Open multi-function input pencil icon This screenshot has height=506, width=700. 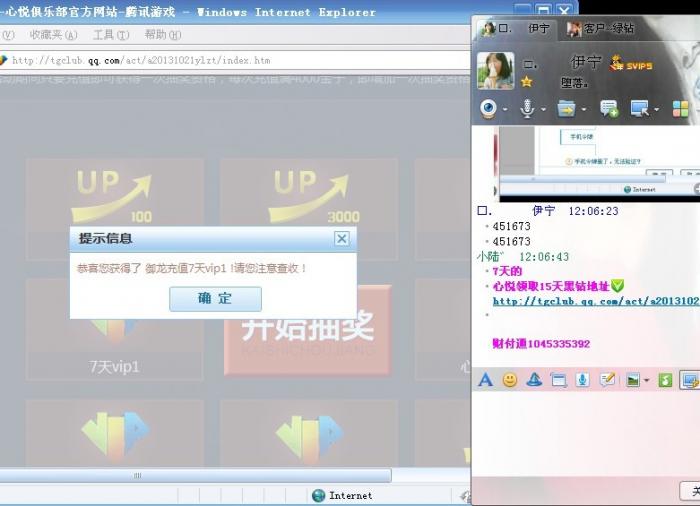[607, 380]
